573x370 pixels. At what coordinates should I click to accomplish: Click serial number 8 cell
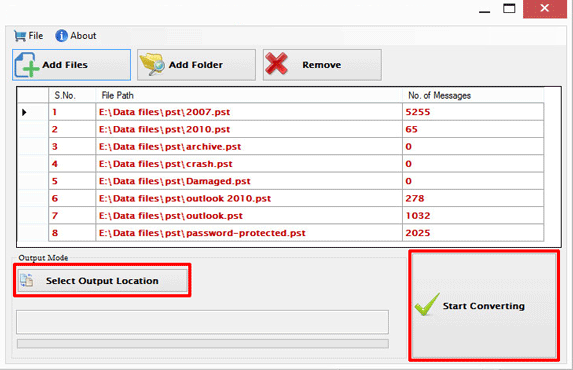click(x=72, y=233)
